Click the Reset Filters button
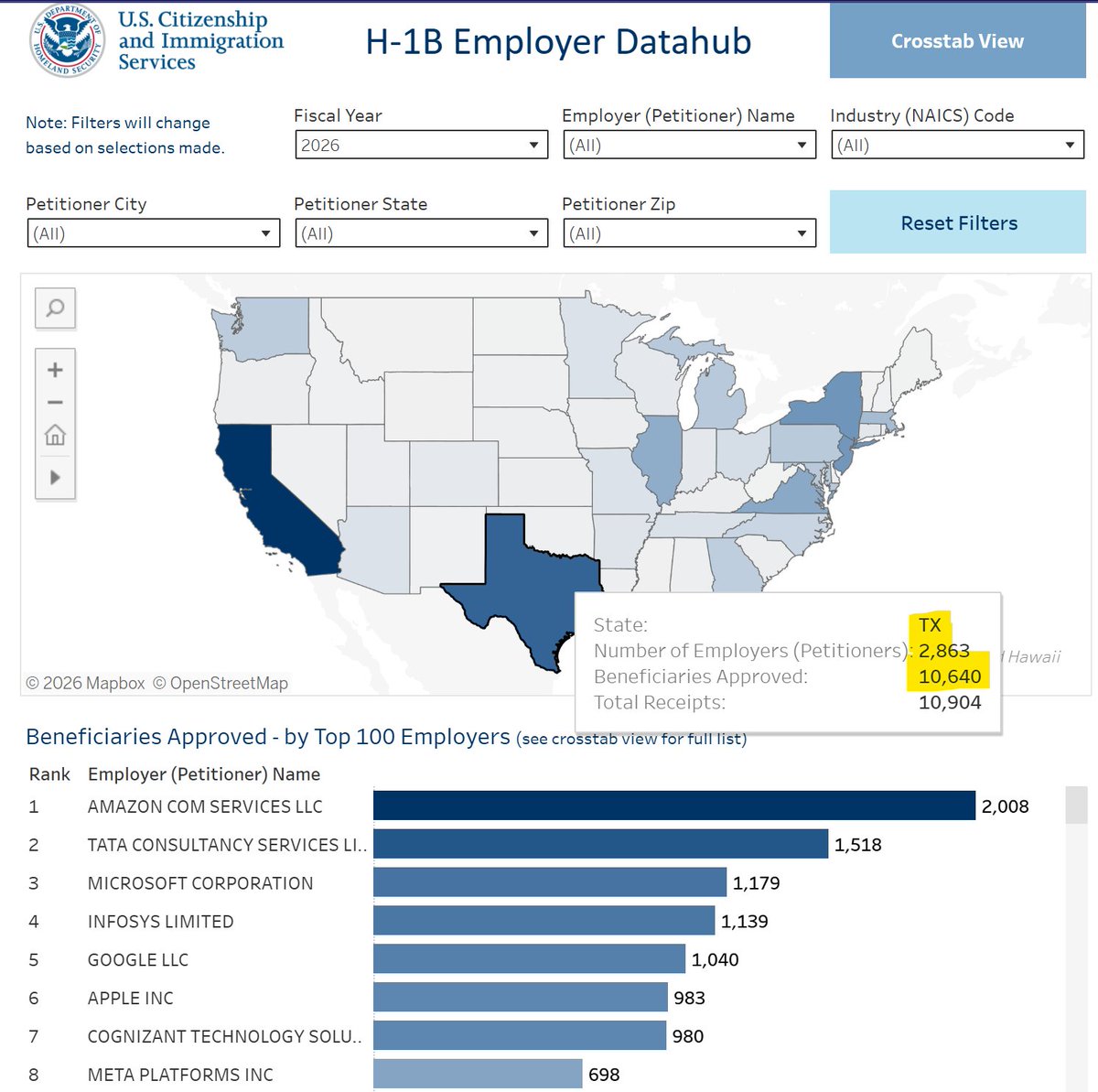1098x1092 pixels. tap(958, 222)
